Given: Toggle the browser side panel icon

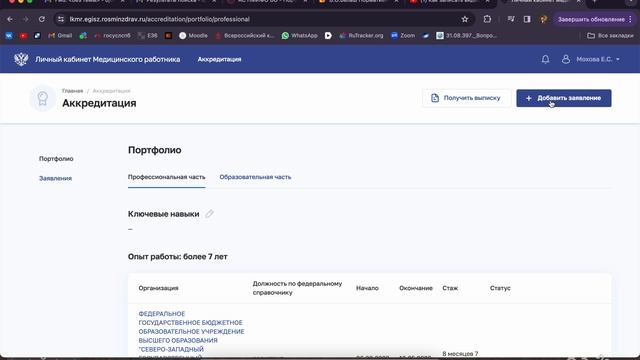Looking at the screenshot, I should point(527,19).
